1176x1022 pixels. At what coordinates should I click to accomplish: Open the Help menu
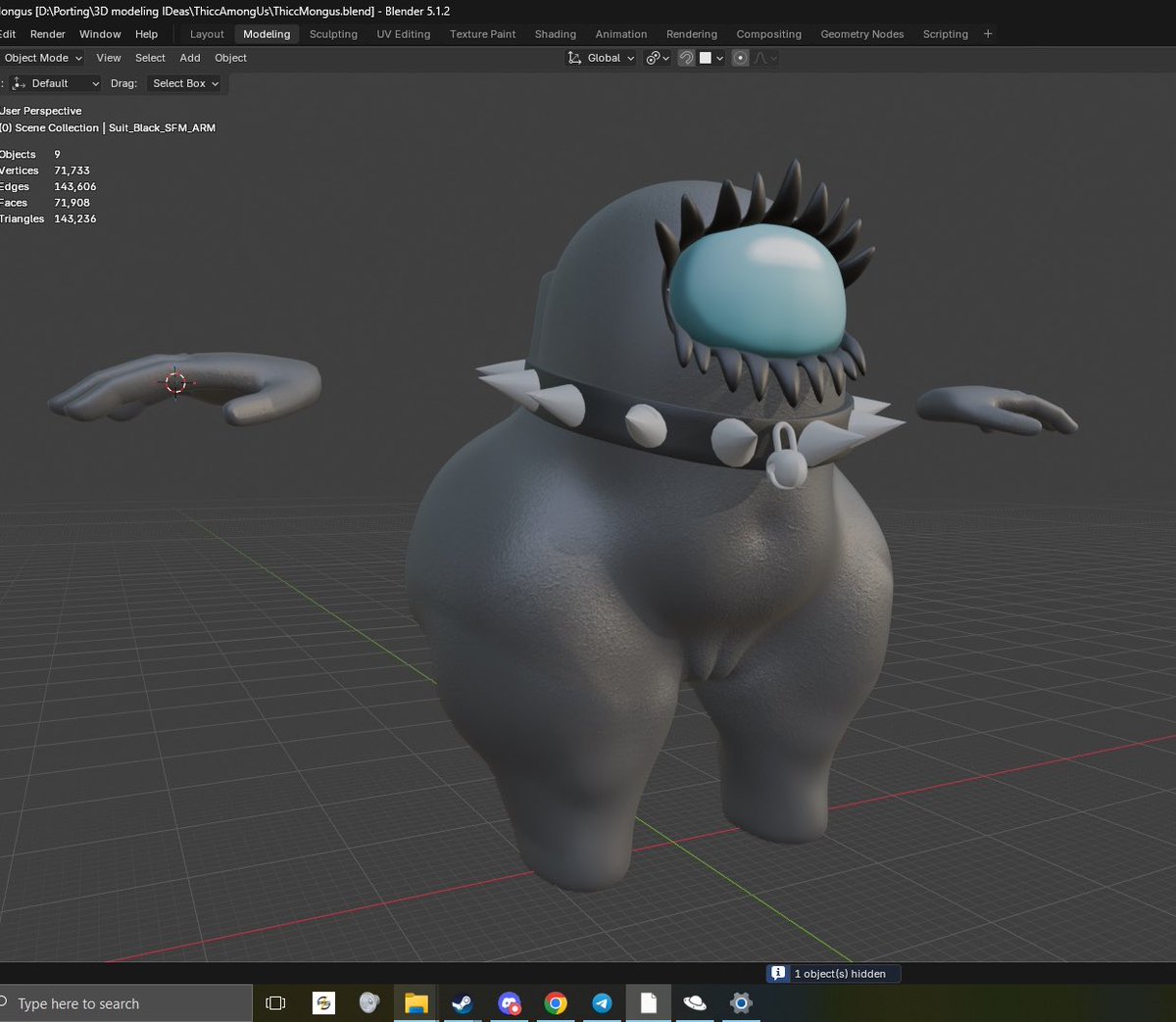(x=146, y=34)
